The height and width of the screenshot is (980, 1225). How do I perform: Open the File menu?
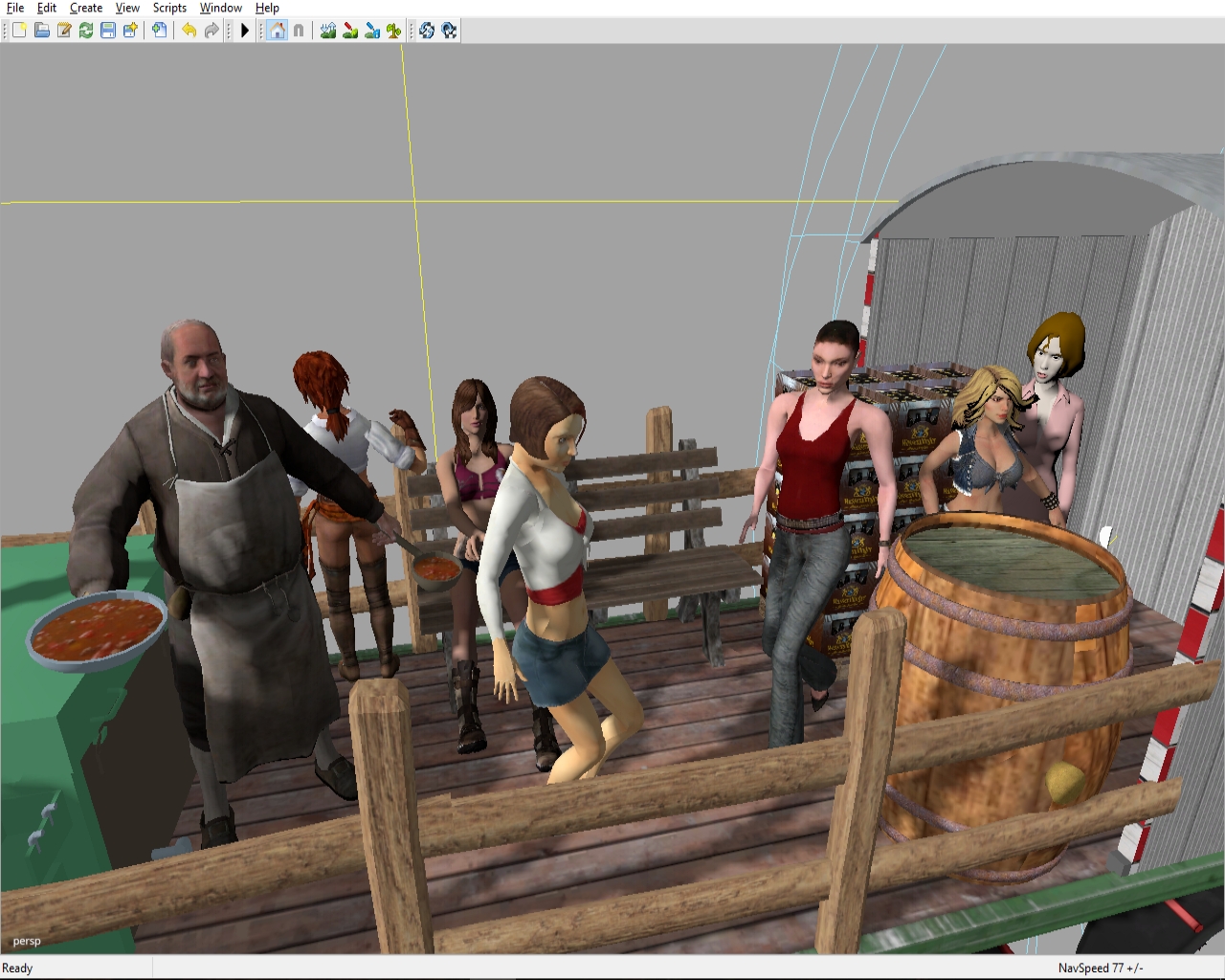15,8
